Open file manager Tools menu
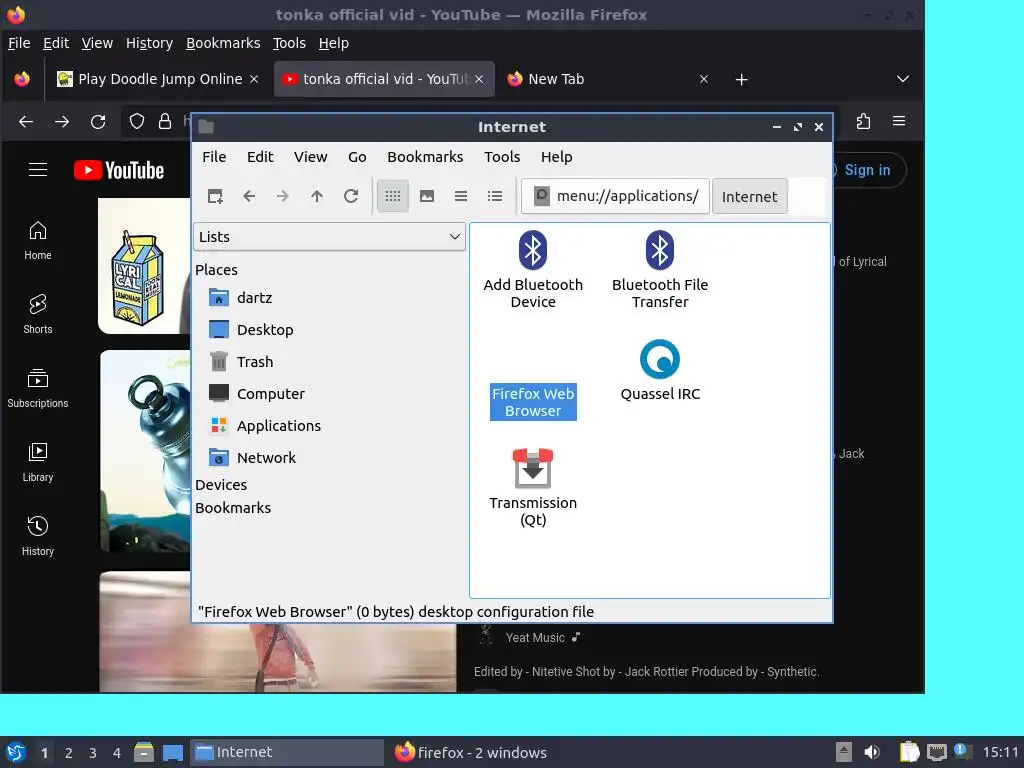Viewport: 1024px width, 768px height. click(502, 157)
